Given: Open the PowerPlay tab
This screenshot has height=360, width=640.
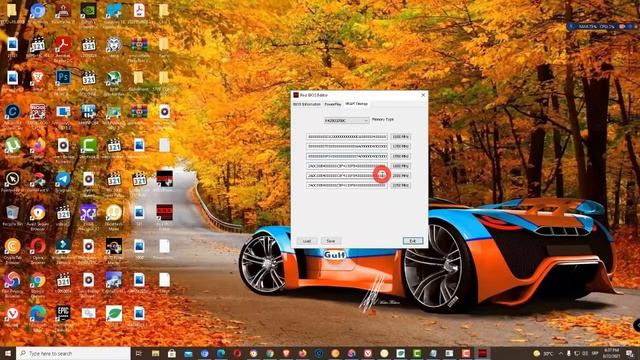Looking at the screenshot, I should [333, 104].
